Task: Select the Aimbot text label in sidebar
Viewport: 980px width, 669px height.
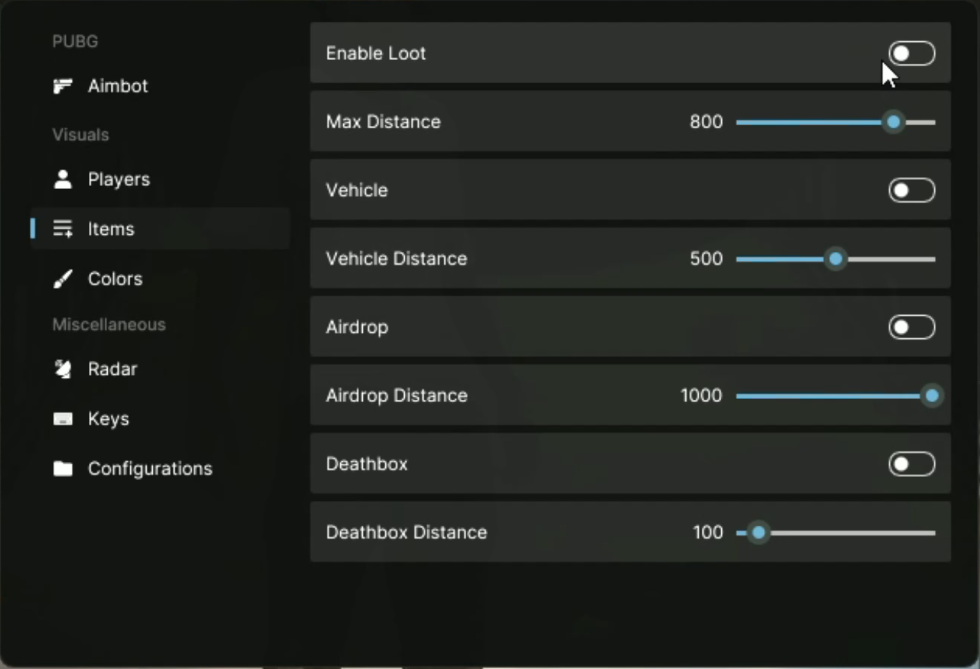Action: tap(118, 86)
